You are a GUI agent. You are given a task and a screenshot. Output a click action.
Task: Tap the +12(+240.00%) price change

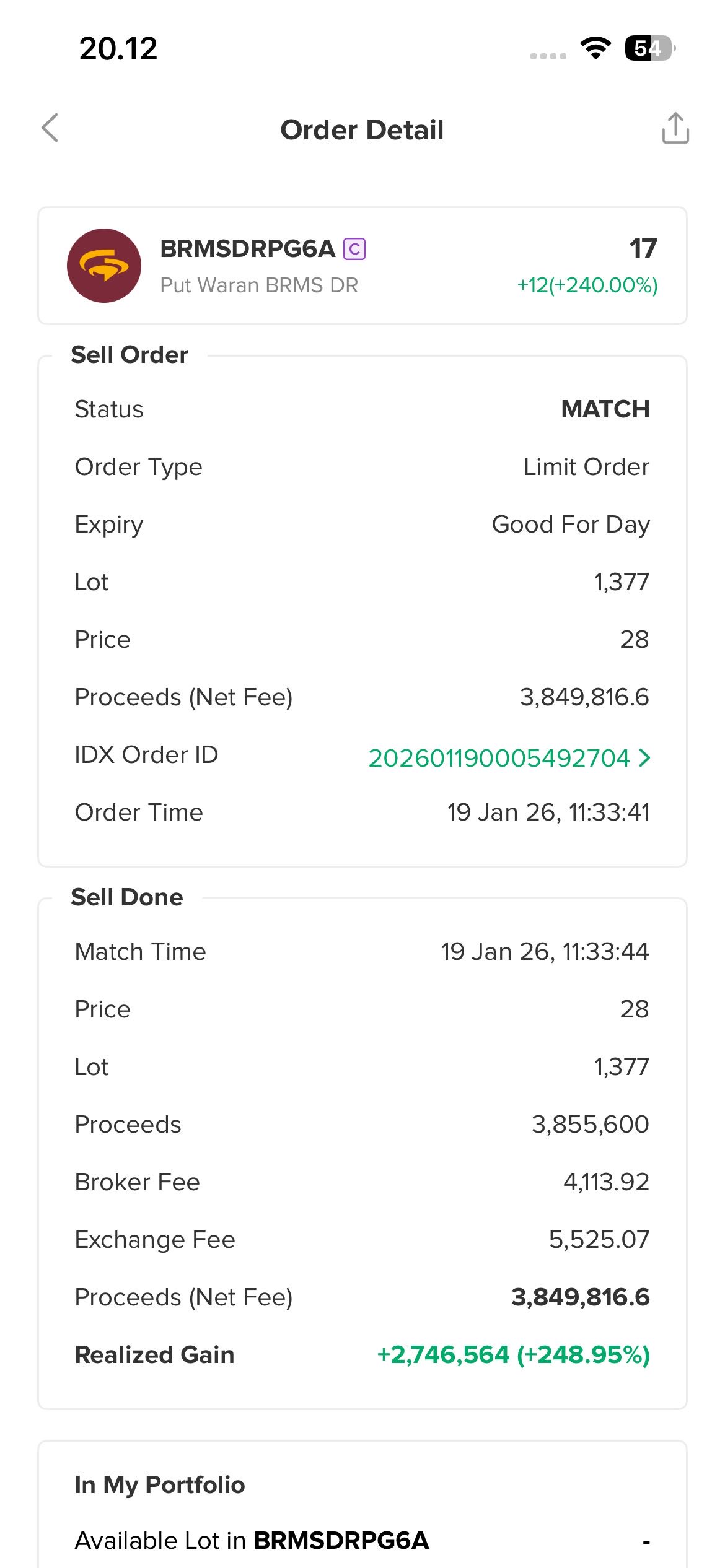(x=587, y=285)
